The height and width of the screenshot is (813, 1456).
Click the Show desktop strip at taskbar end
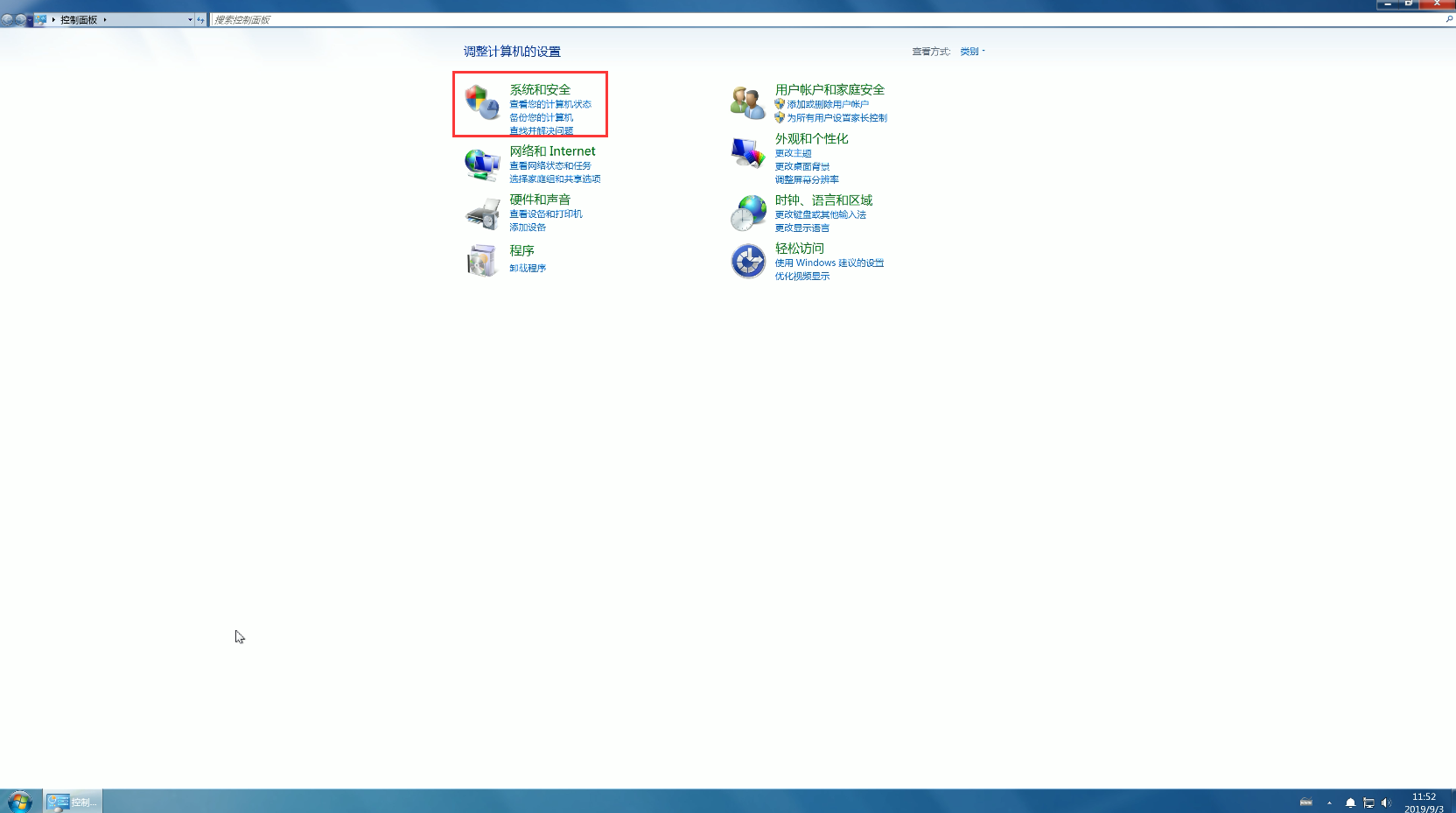click(x=1452, y=801)
